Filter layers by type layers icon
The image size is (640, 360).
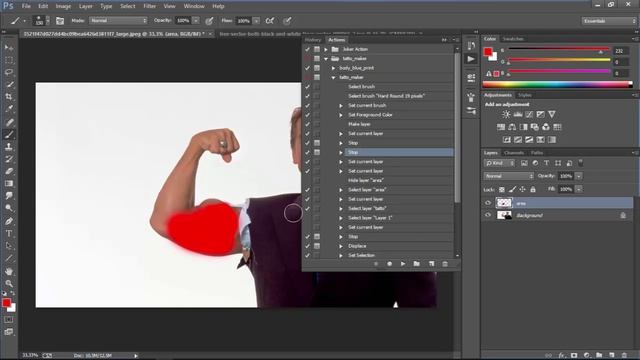pos(546,163)
